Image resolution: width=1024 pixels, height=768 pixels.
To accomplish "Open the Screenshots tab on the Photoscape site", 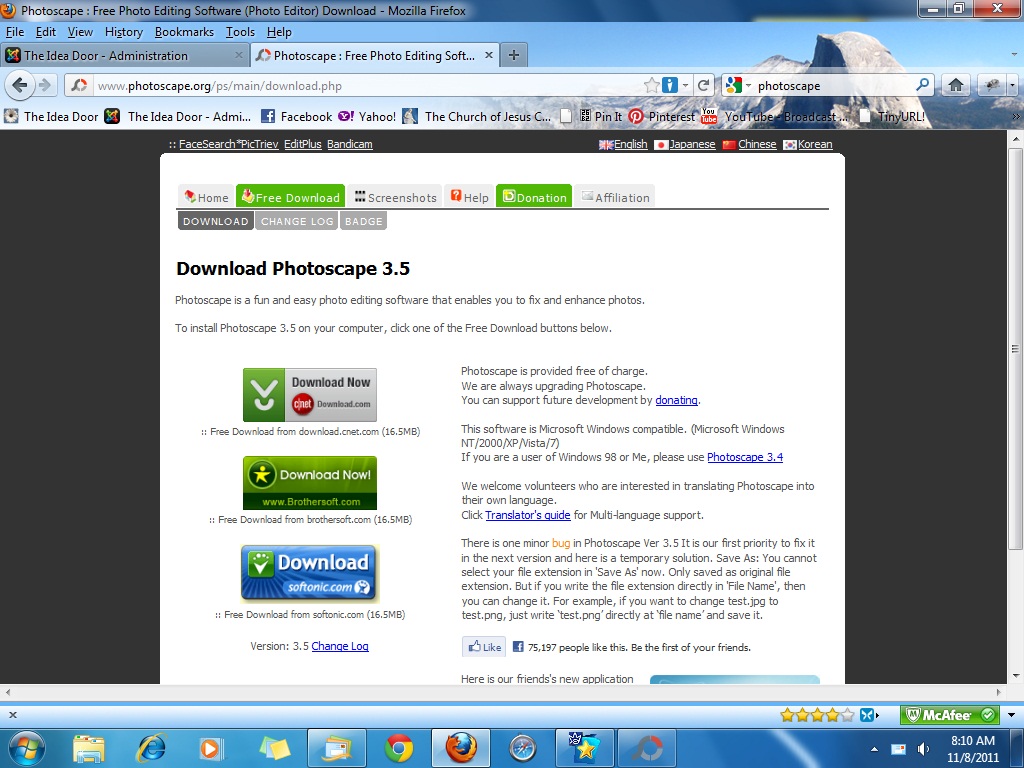I will tap(395, 197).
